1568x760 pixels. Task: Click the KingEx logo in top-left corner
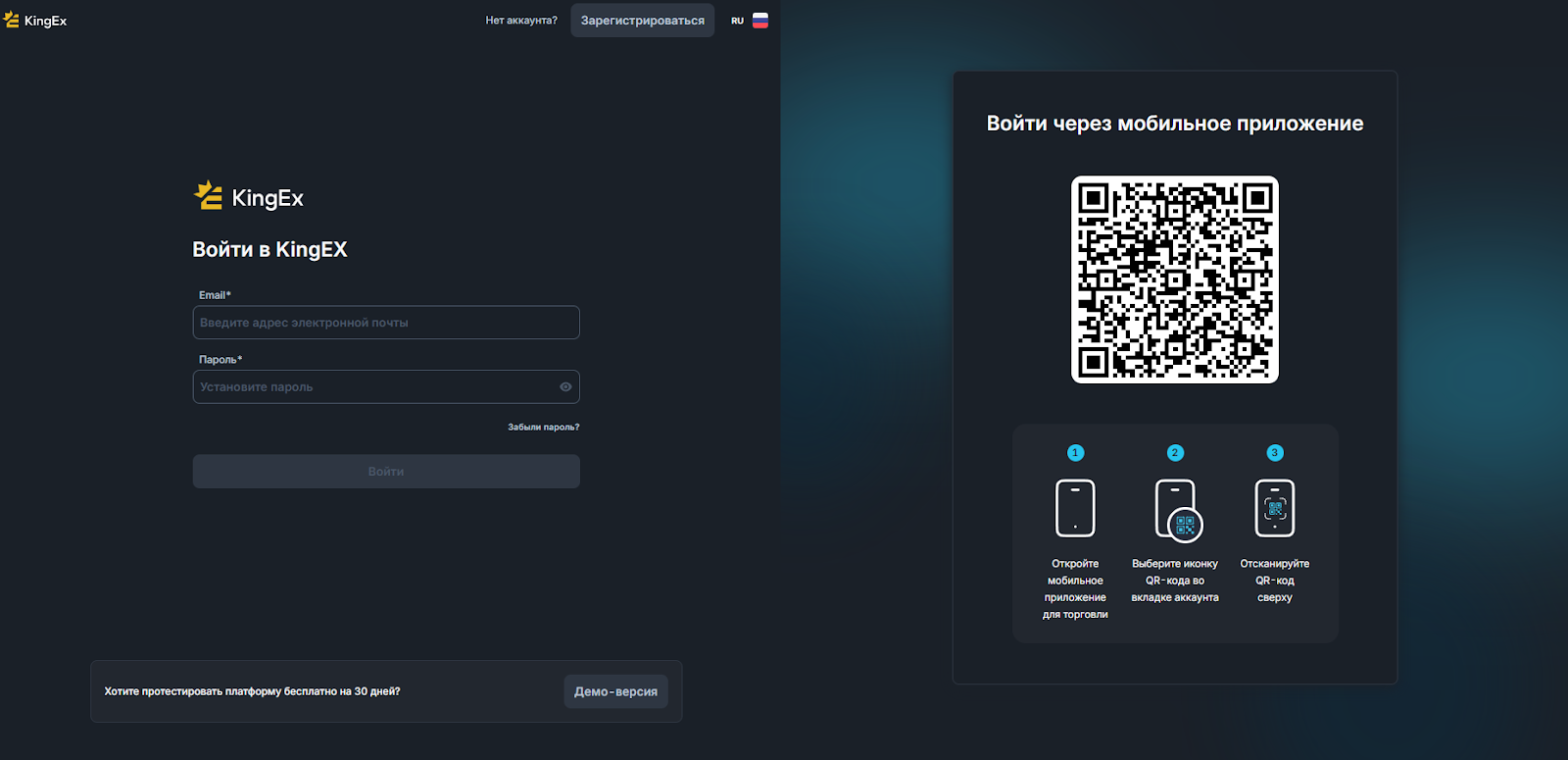pyautogui.click(x=35, y=21)
